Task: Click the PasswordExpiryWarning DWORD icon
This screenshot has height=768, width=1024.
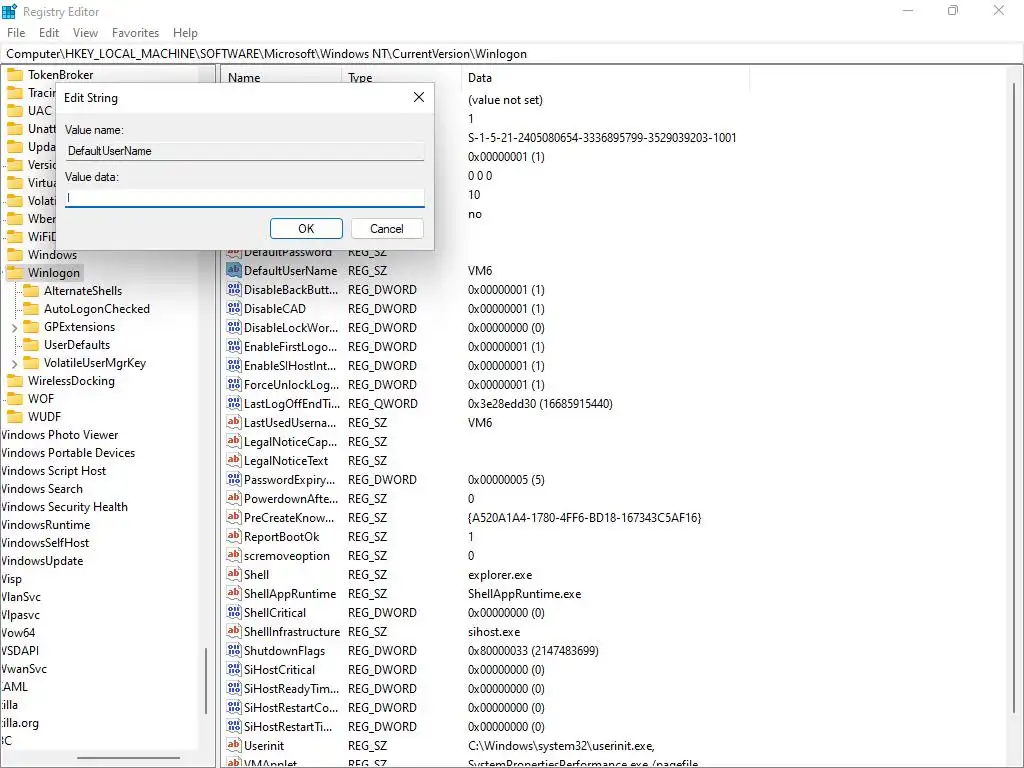Action: [234, 479]
